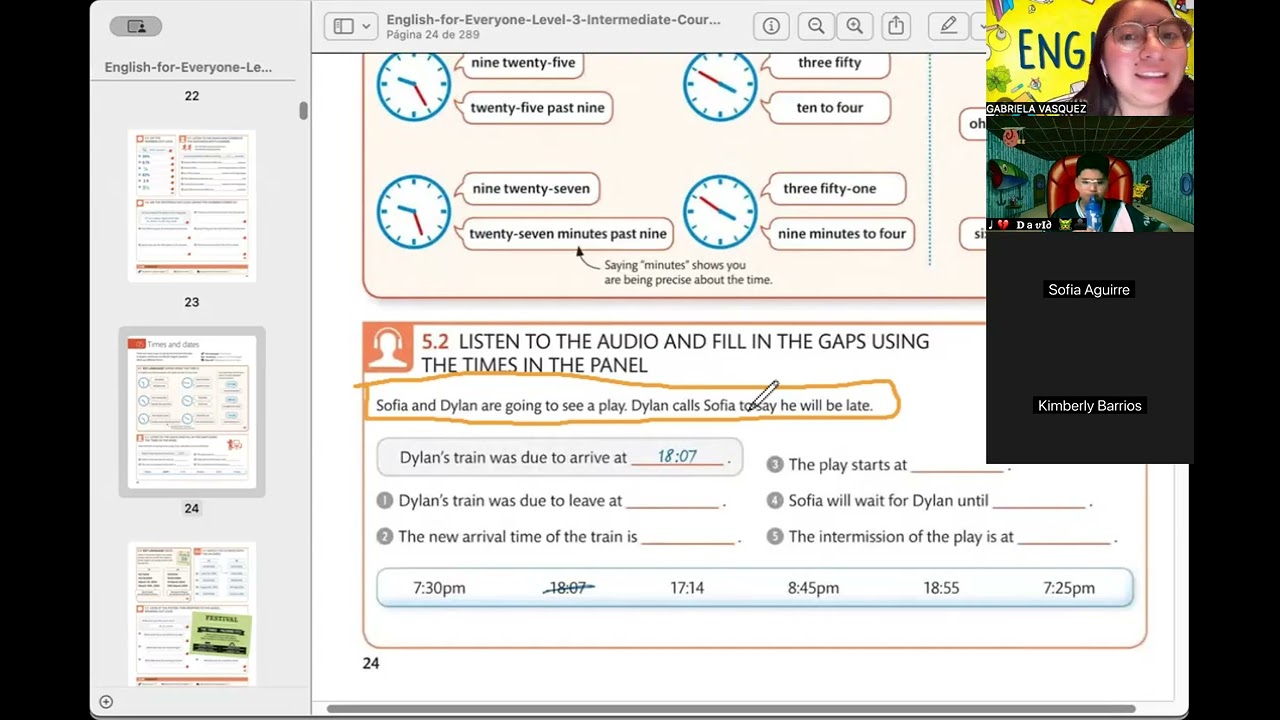Click the clock icon beside nine twenty-seven
The image size is (1280, 720).
413,211
